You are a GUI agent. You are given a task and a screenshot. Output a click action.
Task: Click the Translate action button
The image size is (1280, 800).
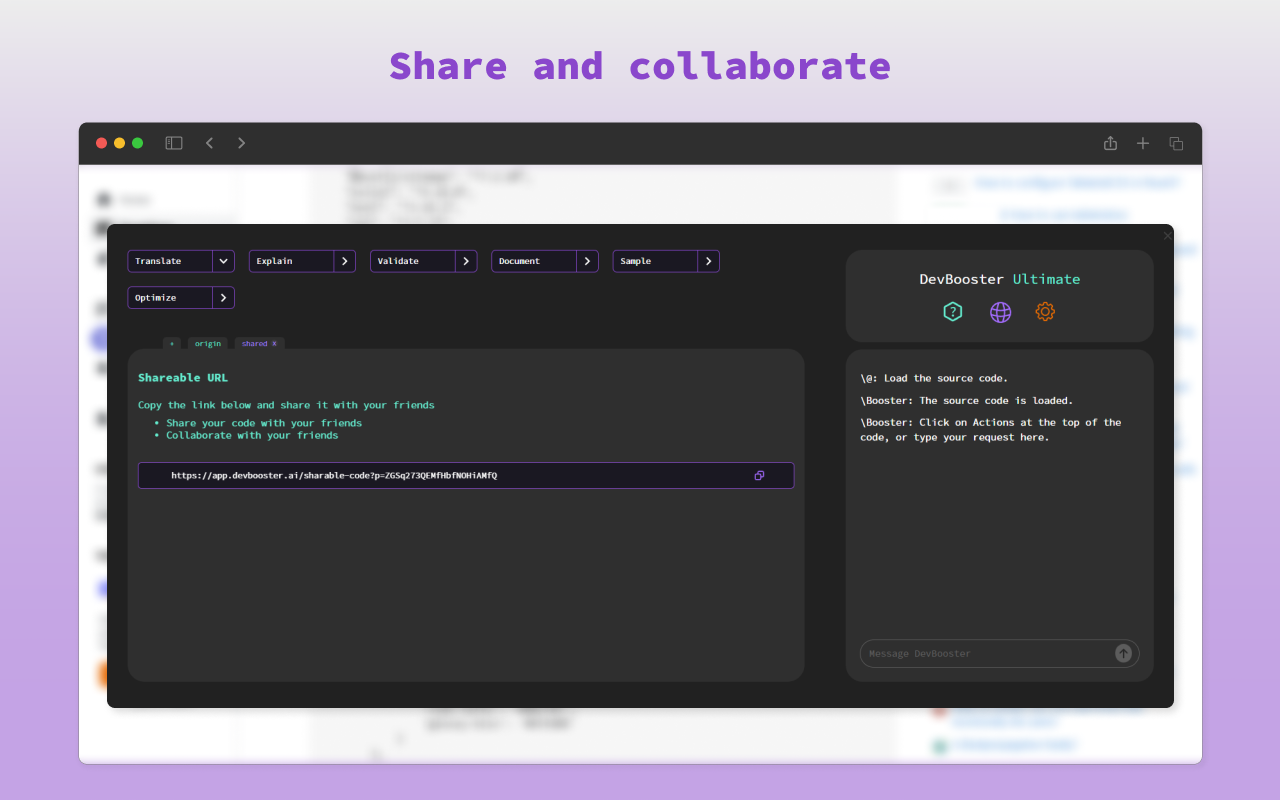tap(170, 261)
